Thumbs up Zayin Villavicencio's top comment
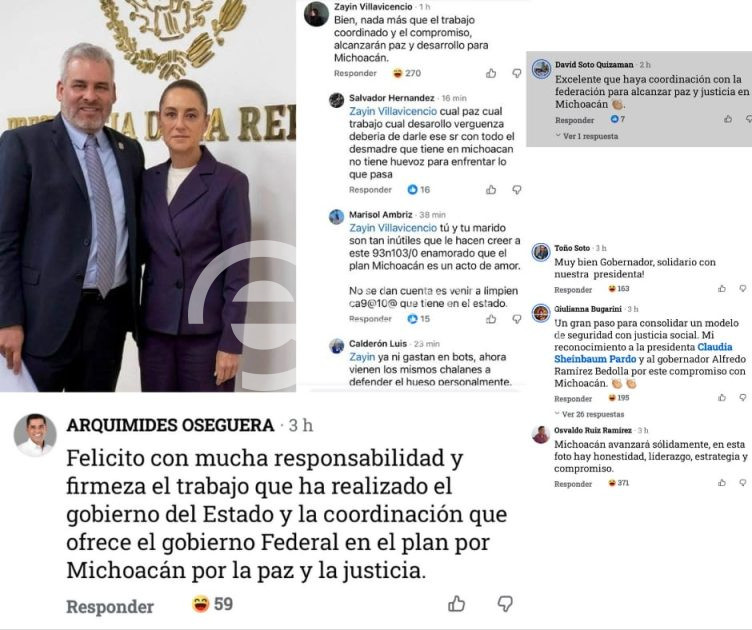 coord(491,73)
